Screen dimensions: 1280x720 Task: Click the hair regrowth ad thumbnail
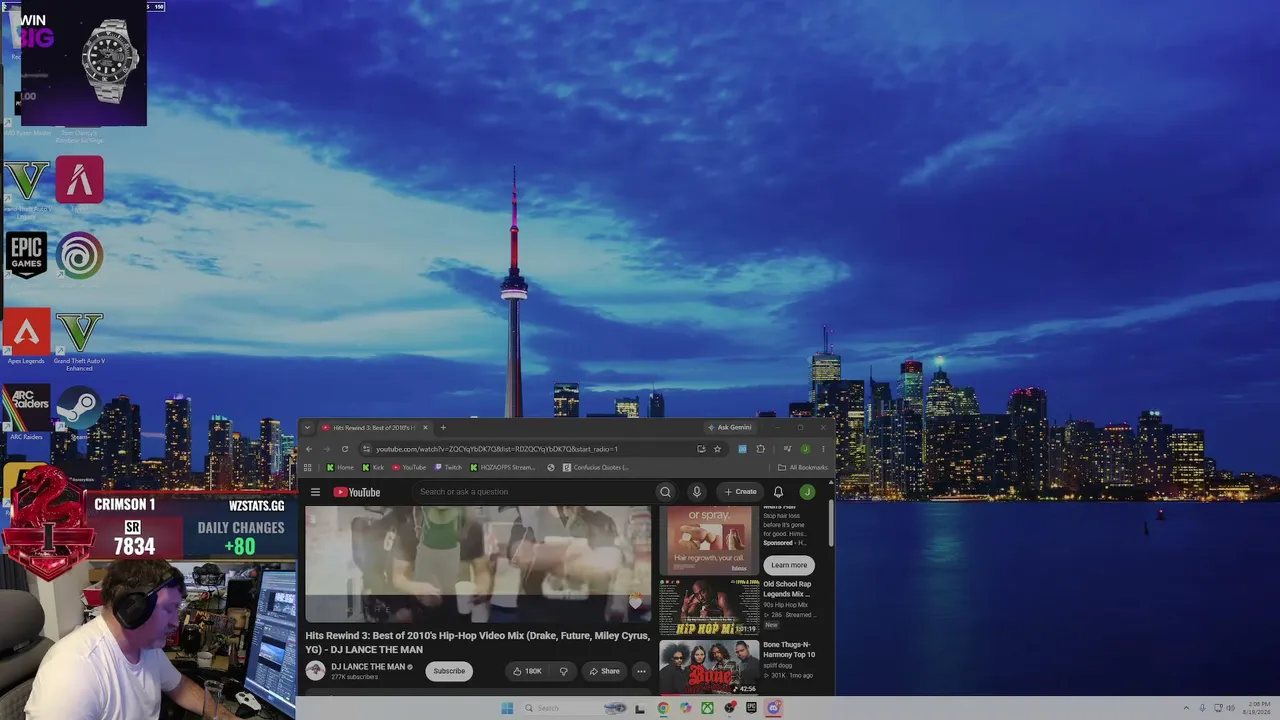point(709,540)
